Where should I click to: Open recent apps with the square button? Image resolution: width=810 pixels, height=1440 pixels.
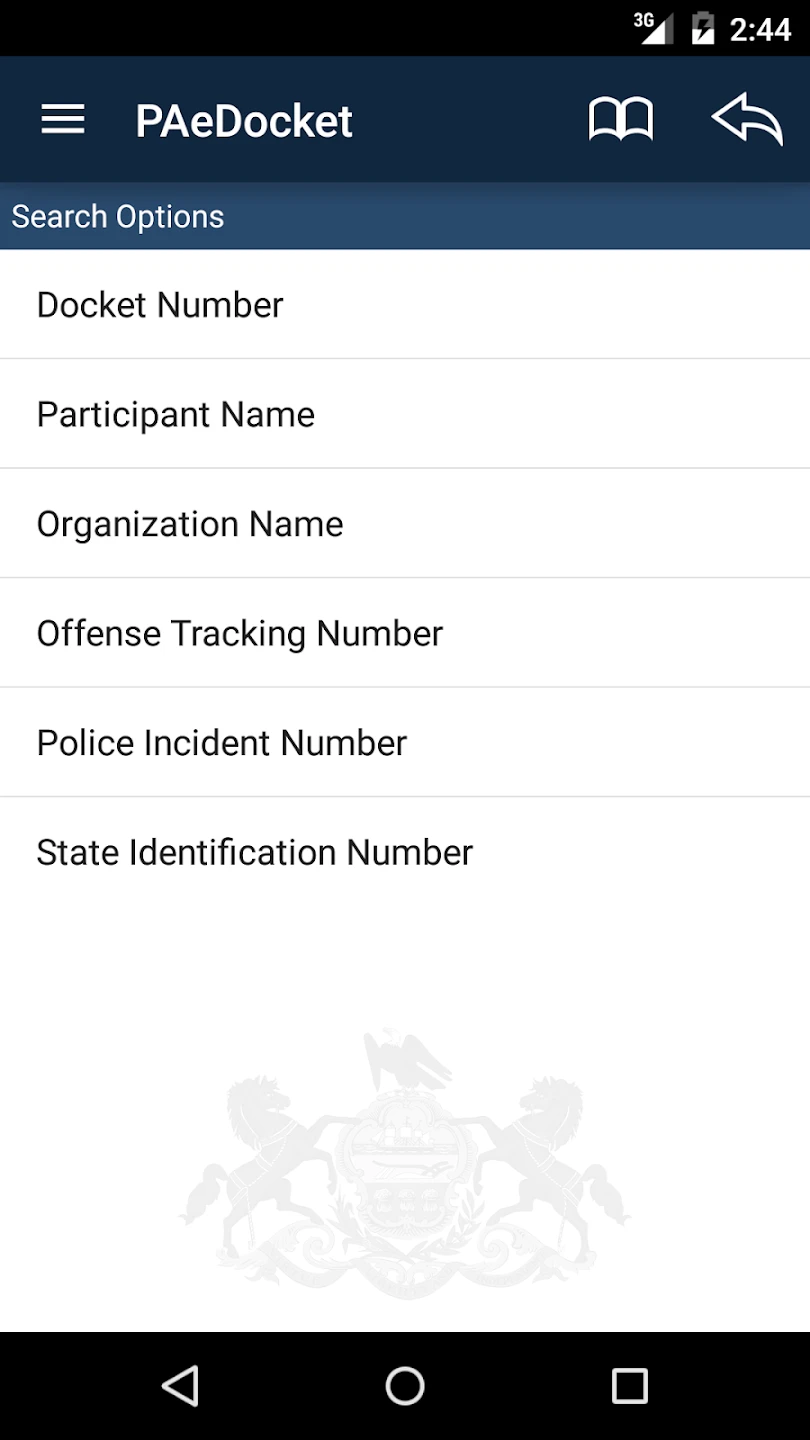630,1386
